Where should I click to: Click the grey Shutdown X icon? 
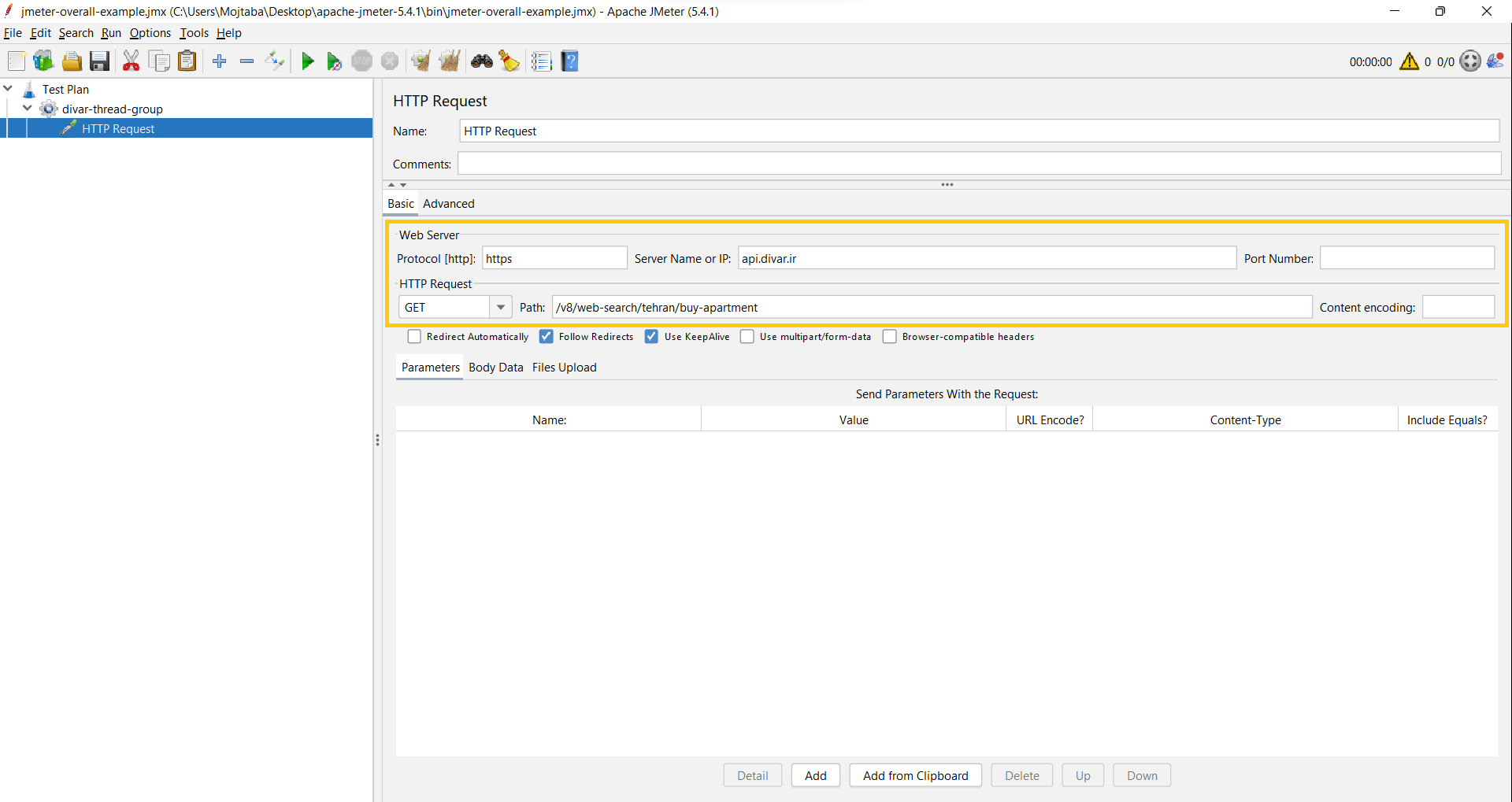[x=390, y=61]
